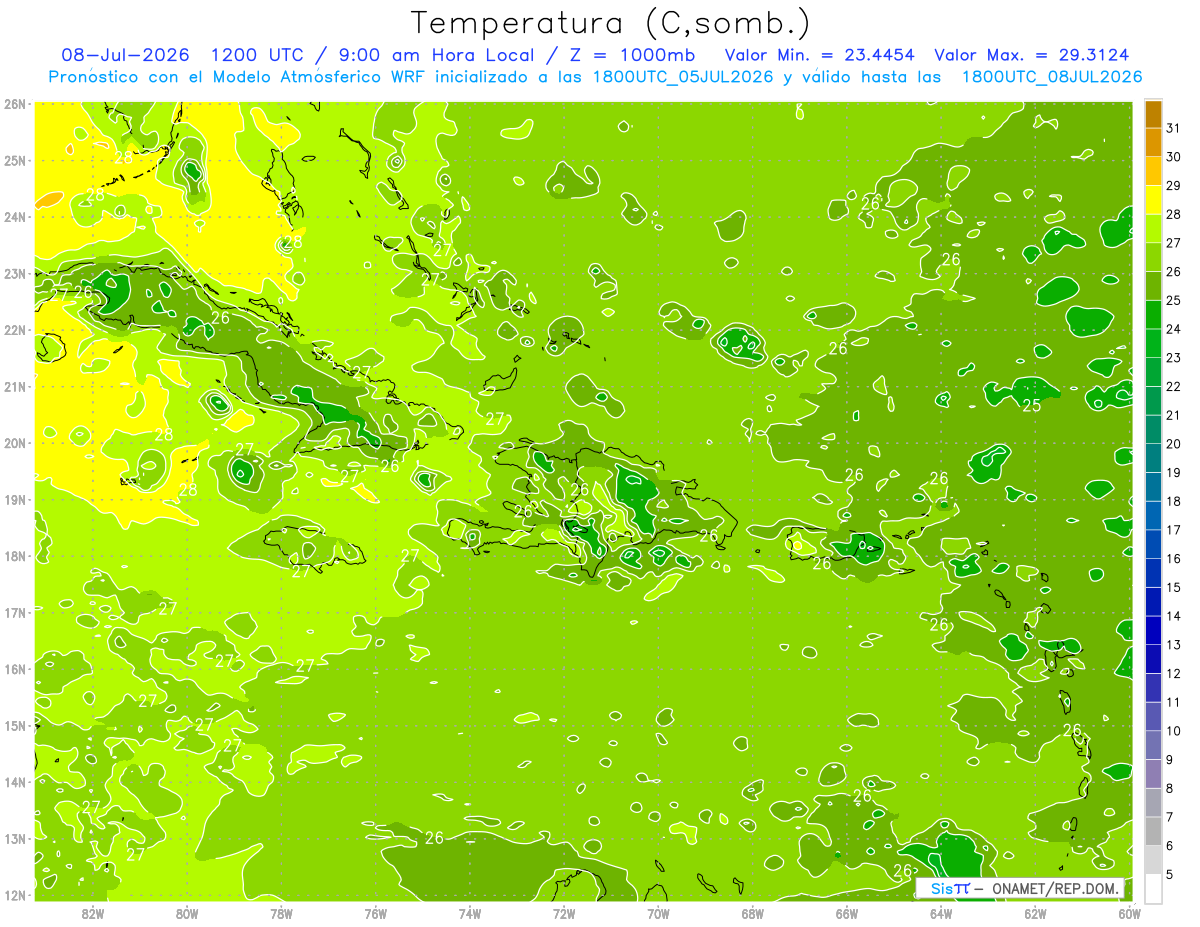
Task: Click the '78W' longitude axis label
Action: 281,913
